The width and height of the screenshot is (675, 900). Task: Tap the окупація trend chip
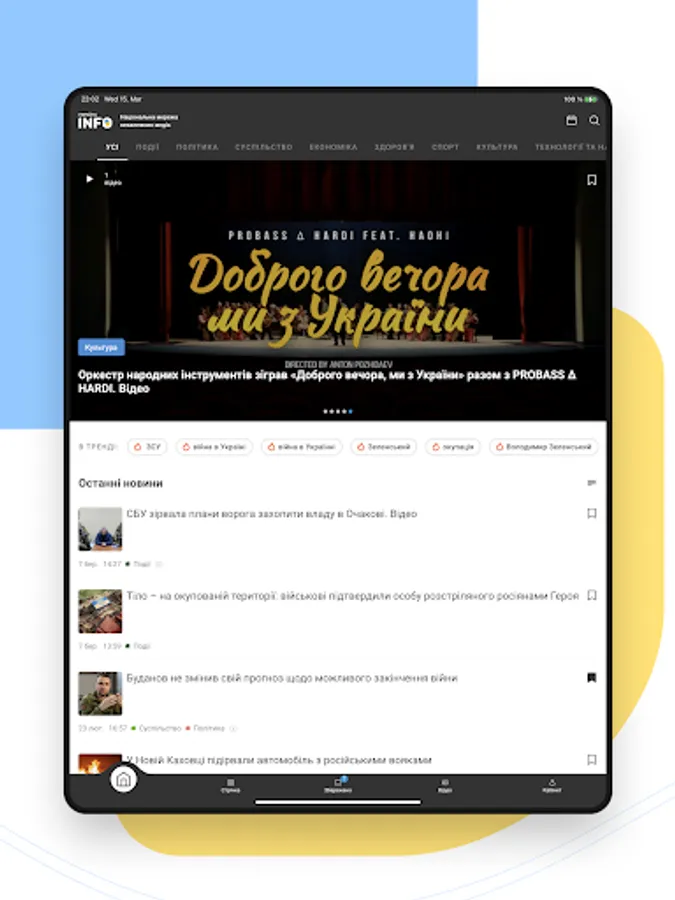[453, 447]
